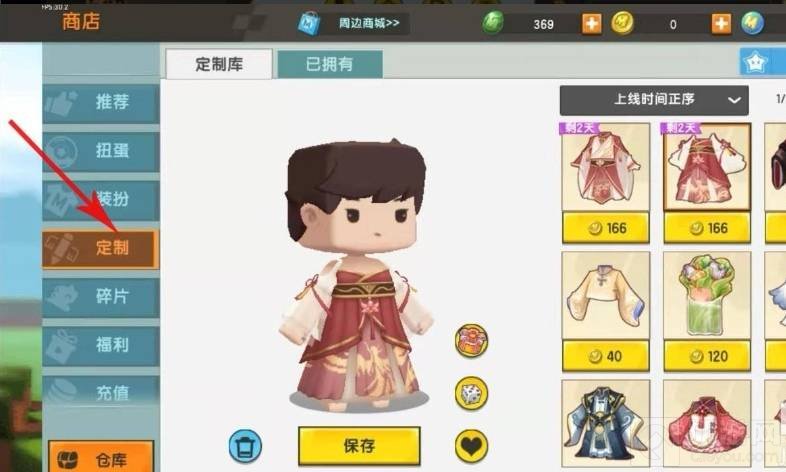Click the dice randomize icon
The height and width of the screenshot is (472, 786).
[471, 393]
